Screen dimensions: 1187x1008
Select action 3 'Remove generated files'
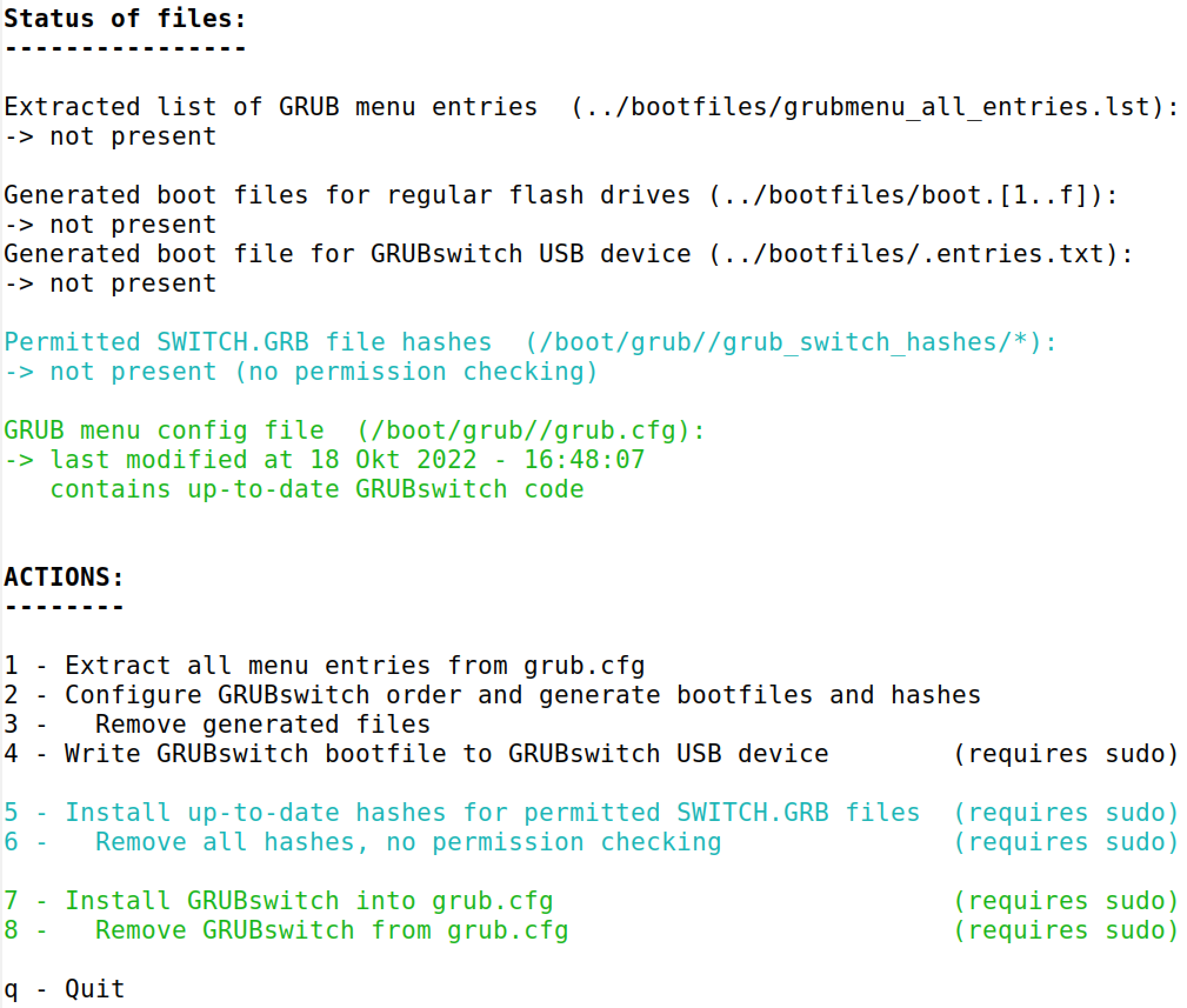click(262, 725)
